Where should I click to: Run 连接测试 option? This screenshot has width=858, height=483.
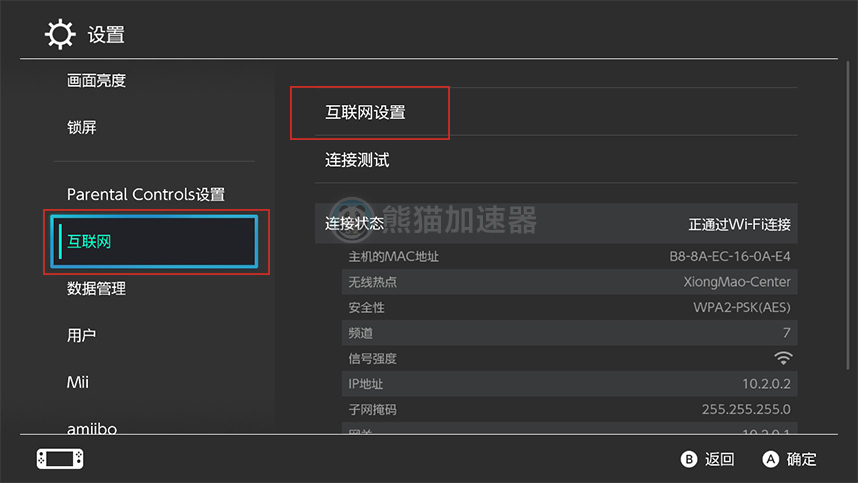[x=357, y=160]
